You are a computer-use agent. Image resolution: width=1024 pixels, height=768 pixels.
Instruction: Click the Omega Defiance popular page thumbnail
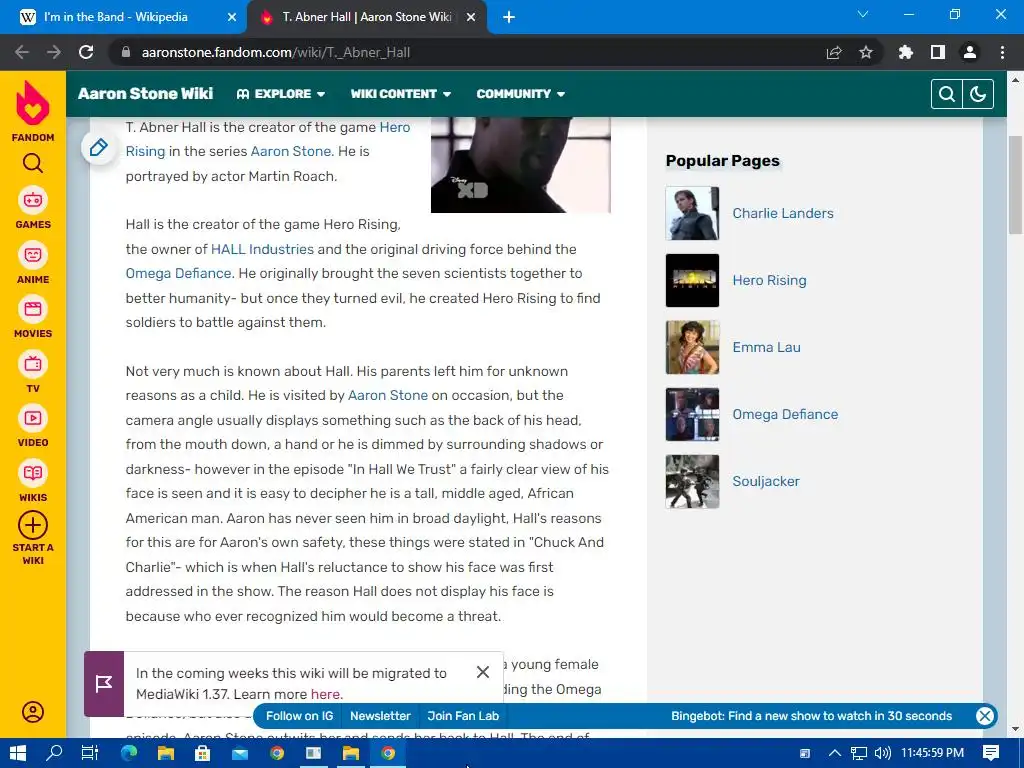coord(692,414)
